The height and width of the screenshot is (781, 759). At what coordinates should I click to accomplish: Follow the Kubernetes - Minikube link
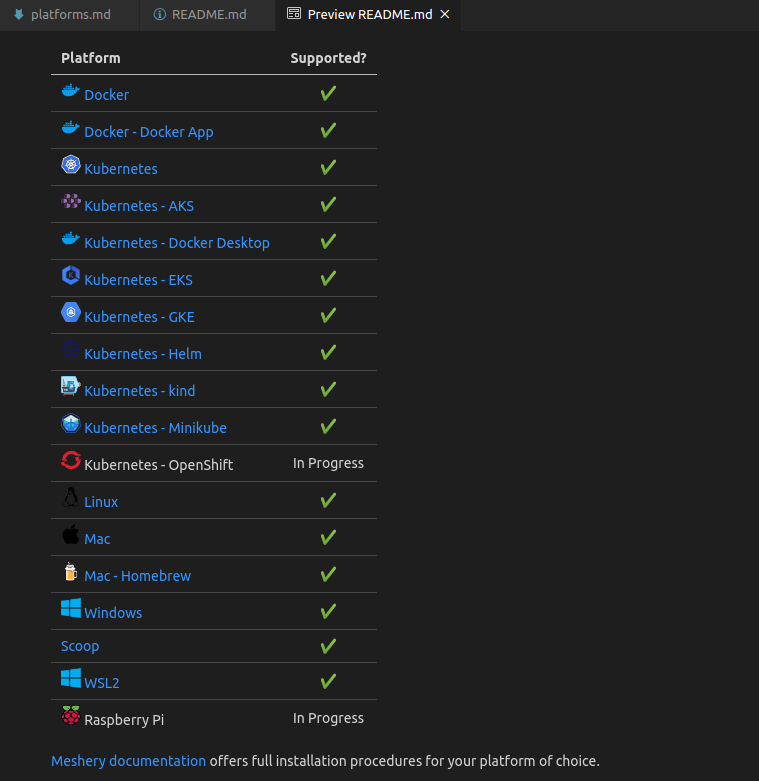(155, 428)
